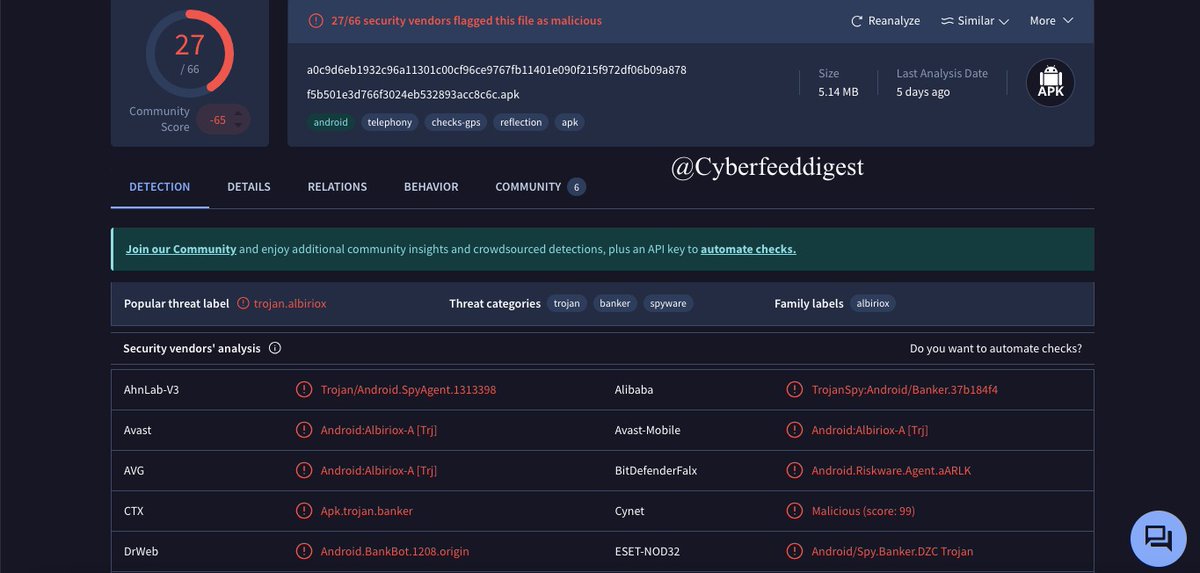Click the Reanalyze button label

point(894,21)
